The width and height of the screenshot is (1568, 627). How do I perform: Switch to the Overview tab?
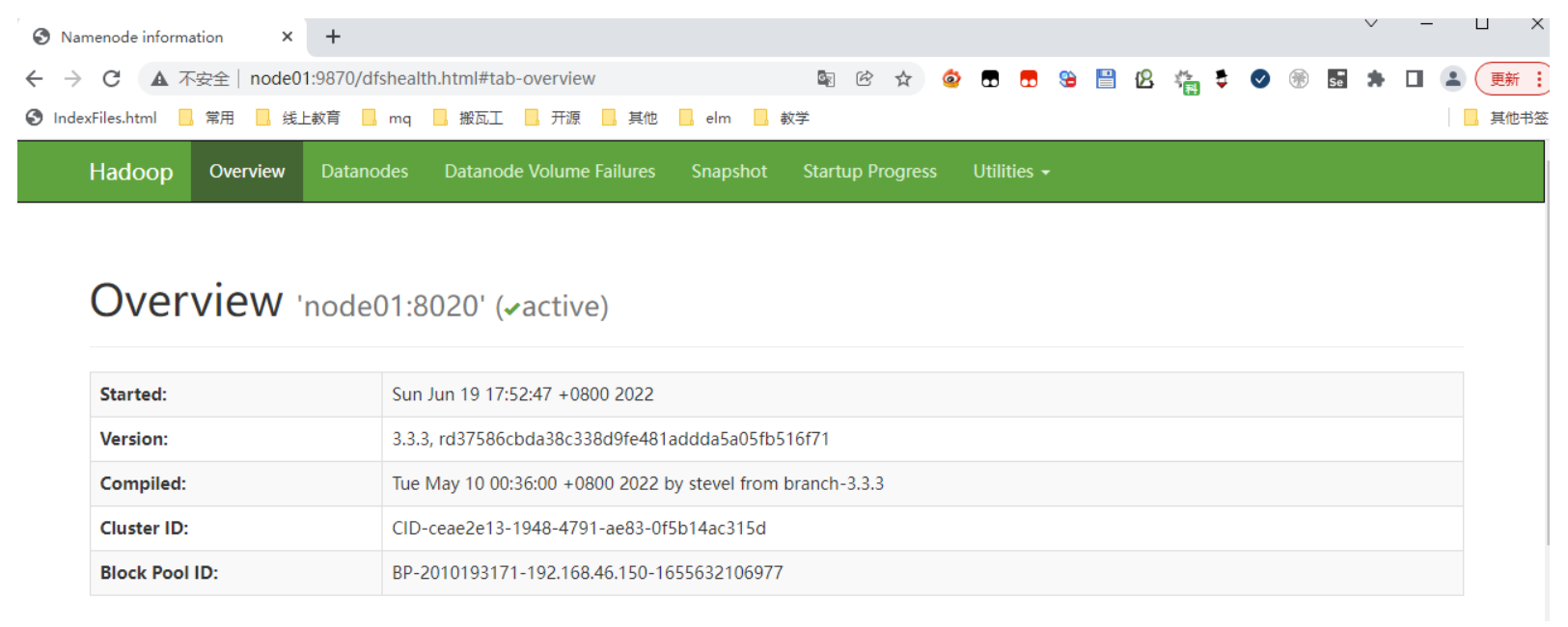click(x=247, y=172)
